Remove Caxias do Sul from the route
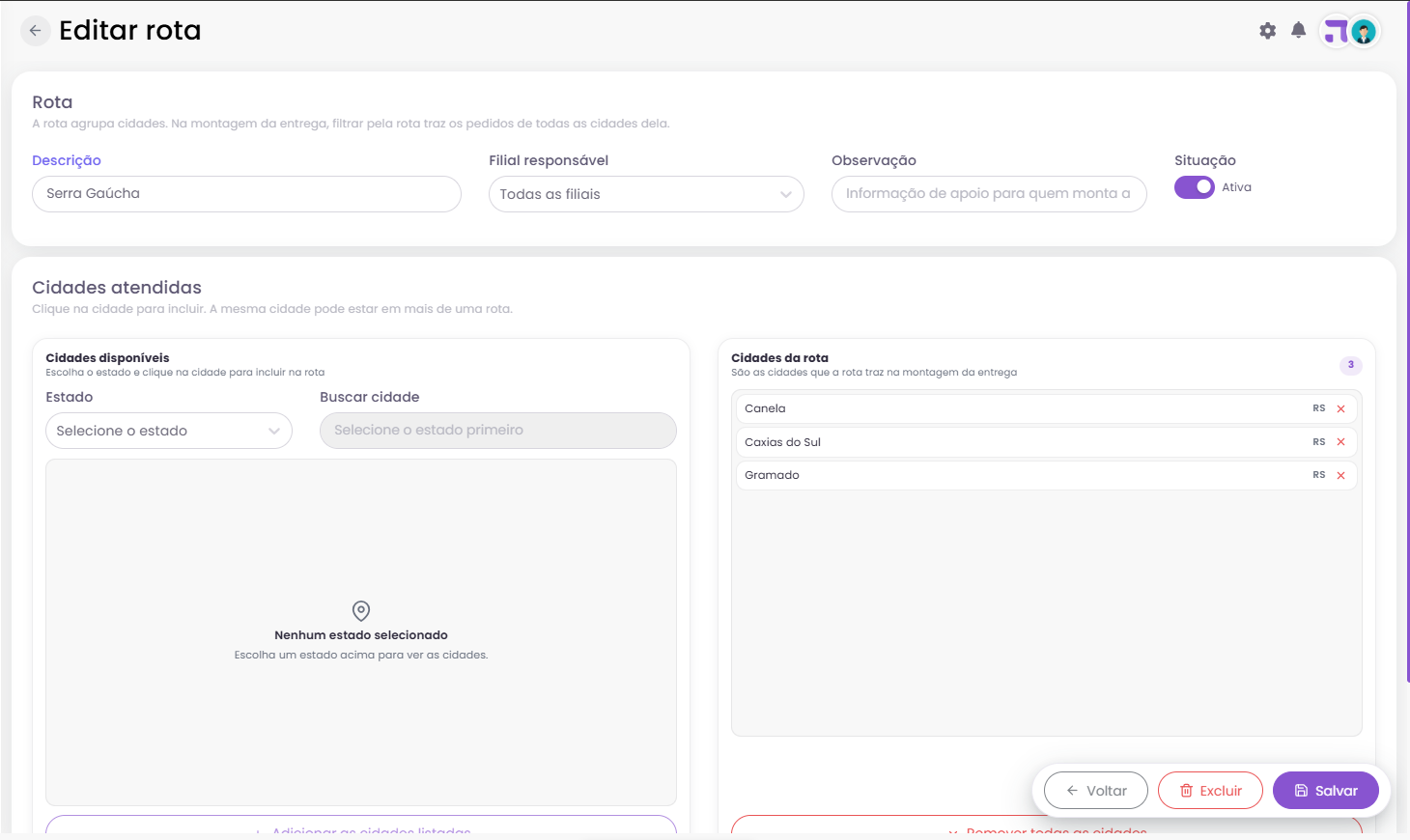The width and height of the screenshot is (1410, 840). (1340, 442)
